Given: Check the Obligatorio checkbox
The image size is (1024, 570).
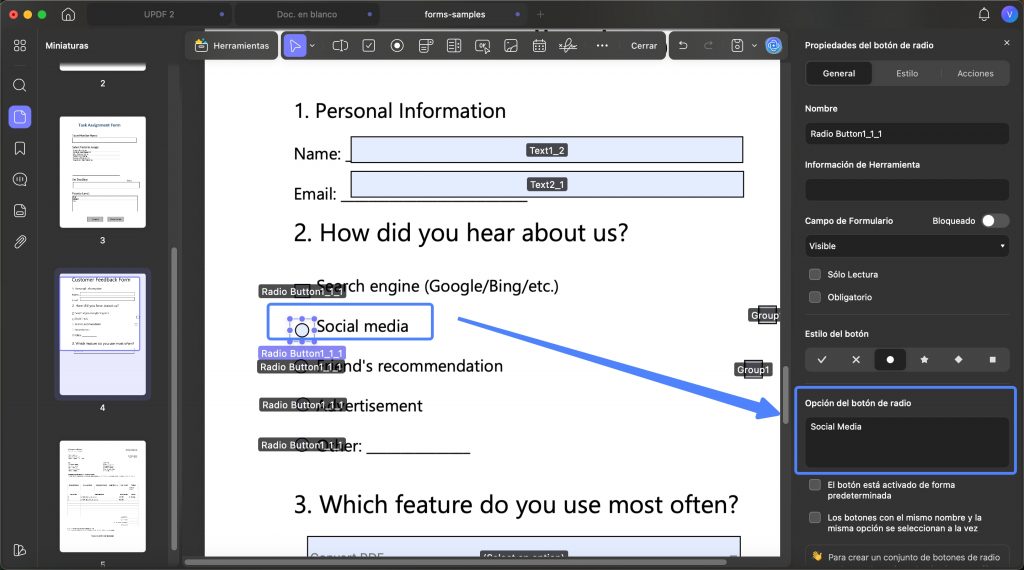Looking at the screenshot, I should pyautogui.click(x=815, y=297).
